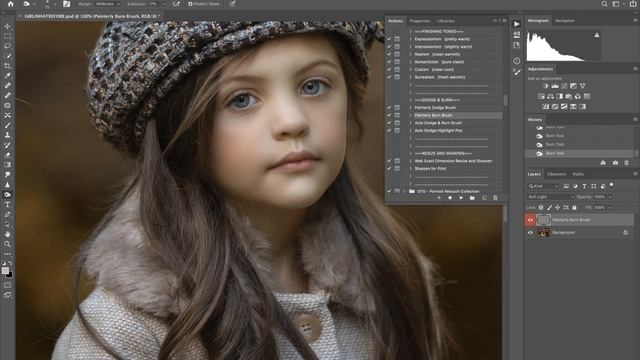The image size is (640, 360).
Task: Click the Begin recording button in Actions panel
Action: point(450,198)
